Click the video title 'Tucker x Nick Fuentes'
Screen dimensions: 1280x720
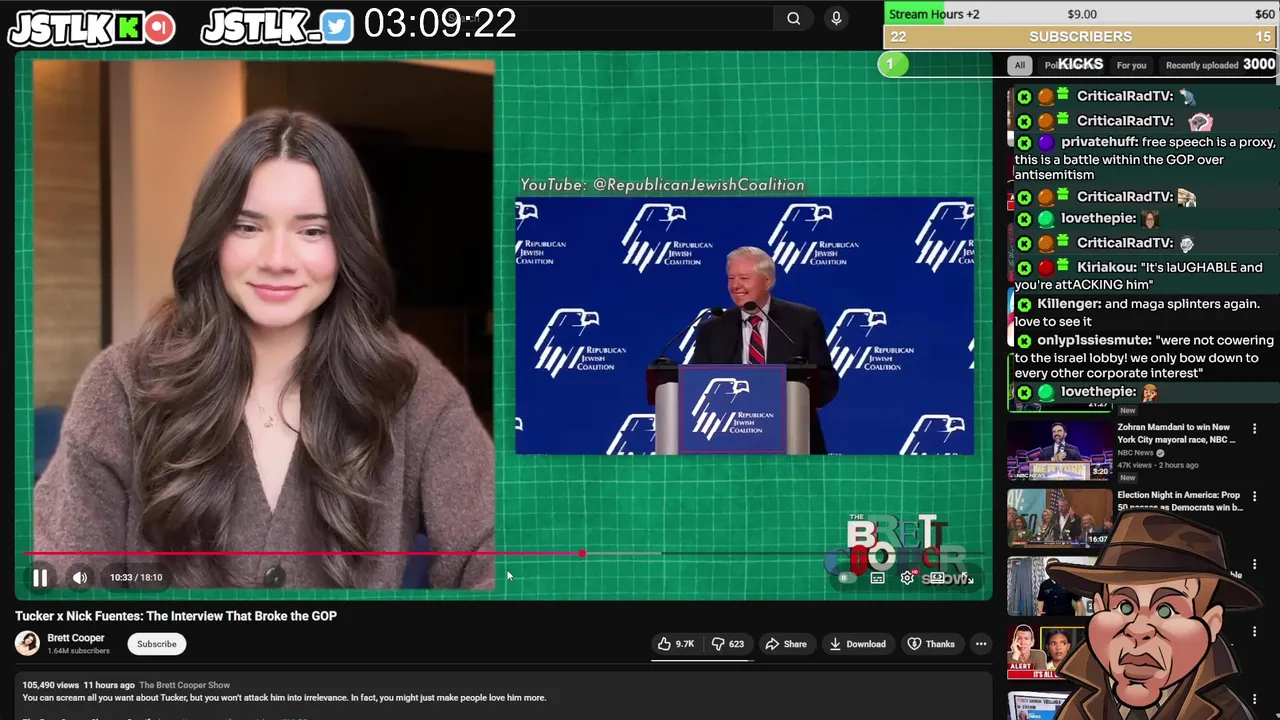click(x=176, y=616)
